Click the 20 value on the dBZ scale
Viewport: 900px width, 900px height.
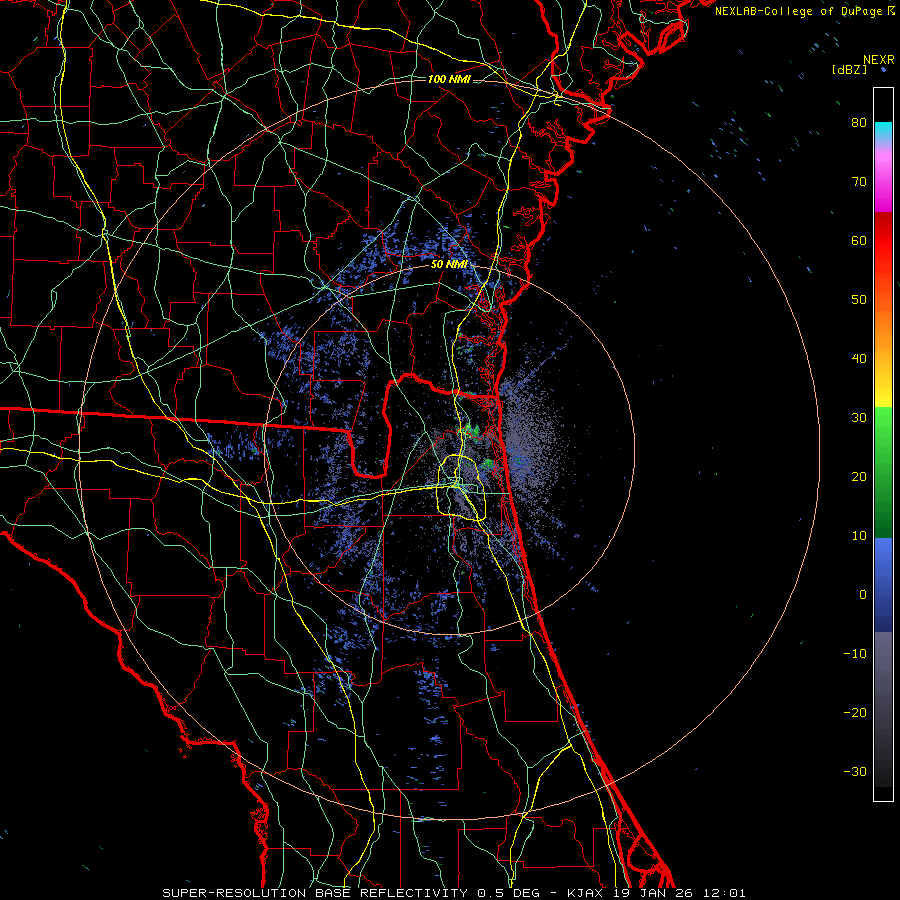(859, 476)
